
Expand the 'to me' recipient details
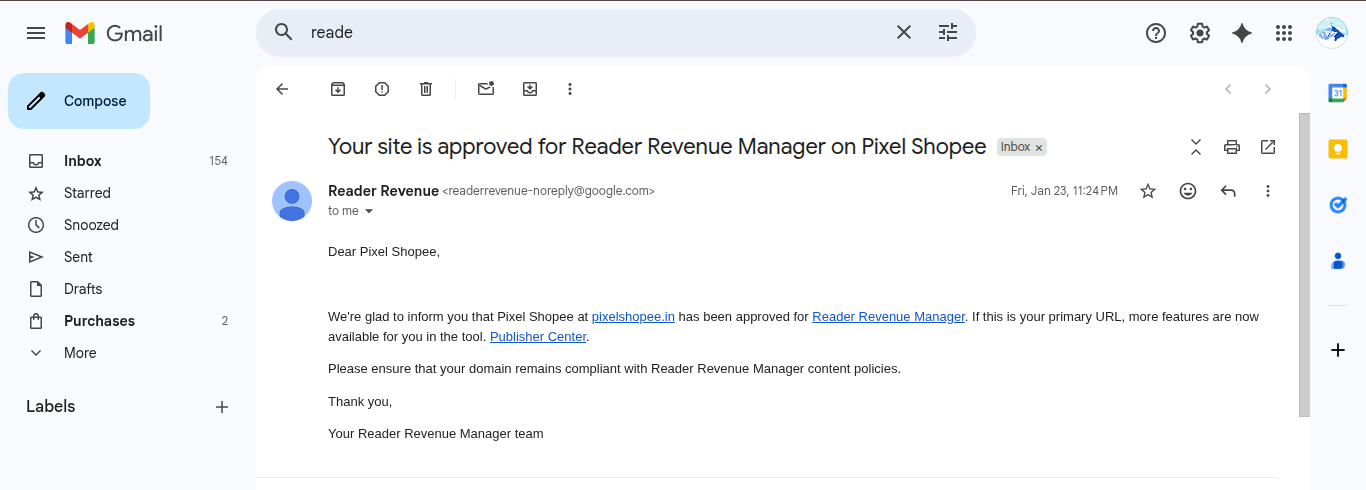pos(368,211)
